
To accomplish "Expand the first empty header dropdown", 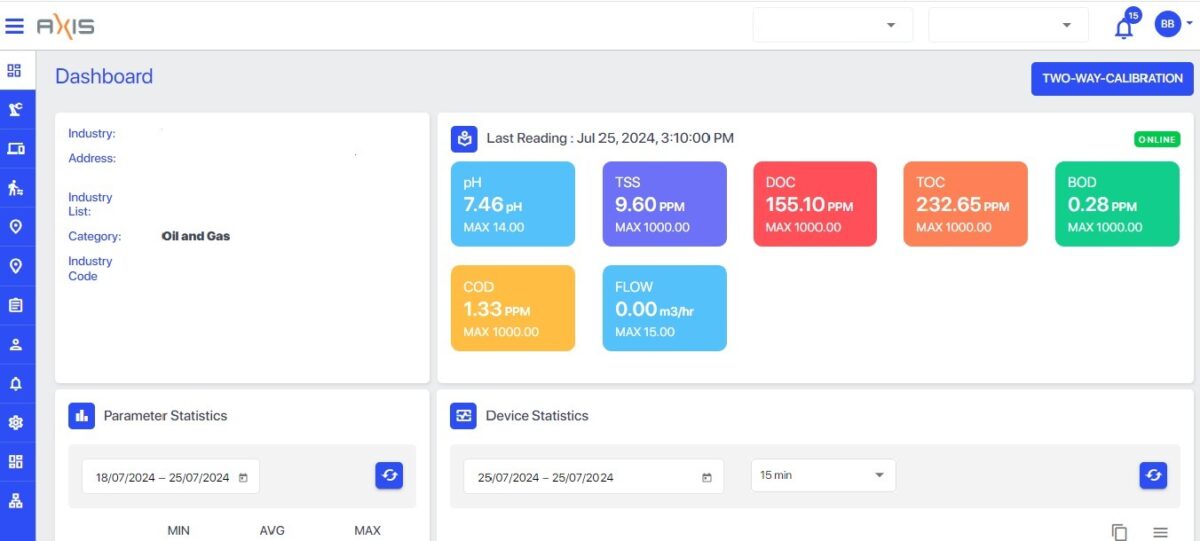I will 833,25.
